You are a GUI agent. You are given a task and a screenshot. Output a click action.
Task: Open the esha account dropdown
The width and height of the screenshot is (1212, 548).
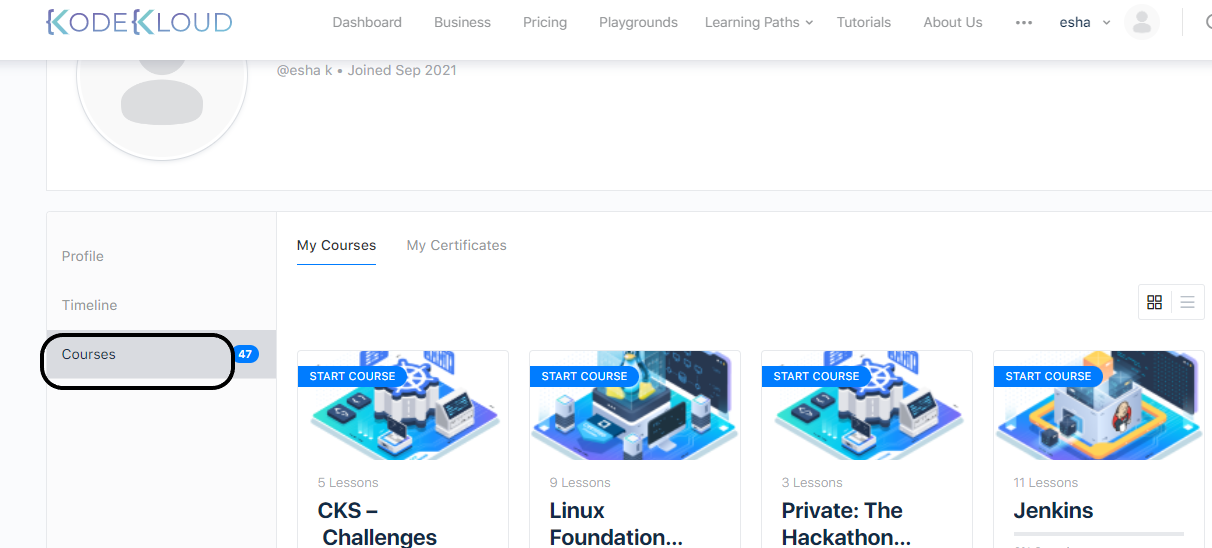point(1085,22)
